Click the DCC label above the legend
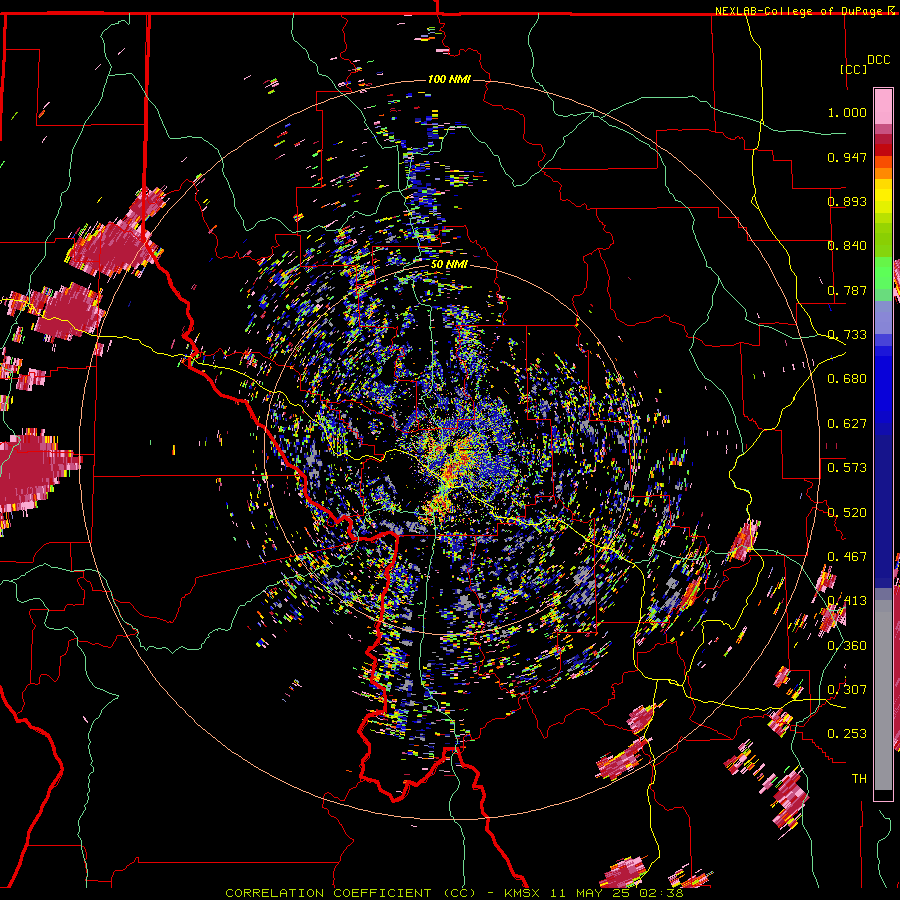 point(878,60)
